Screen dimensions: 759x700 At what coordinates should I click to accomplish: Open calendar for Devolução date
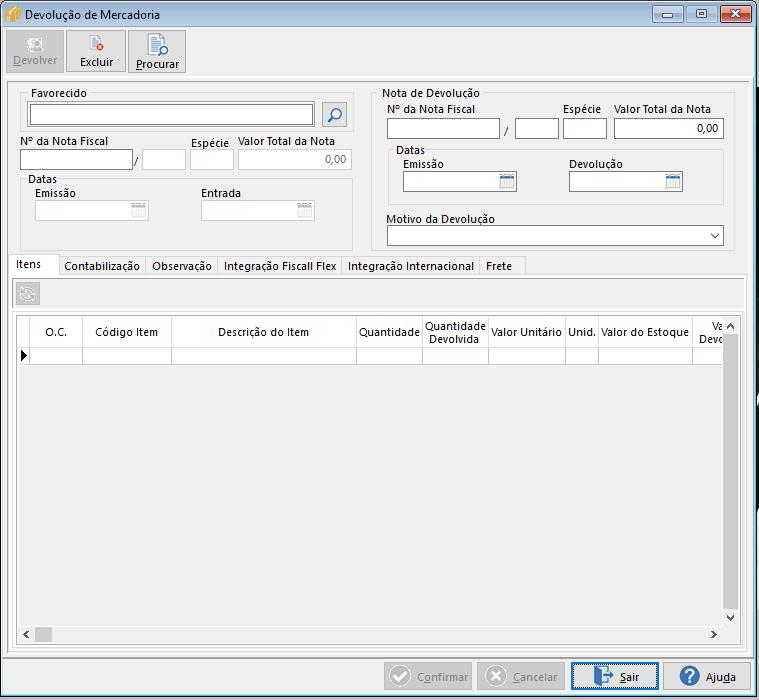pos(673,182)
